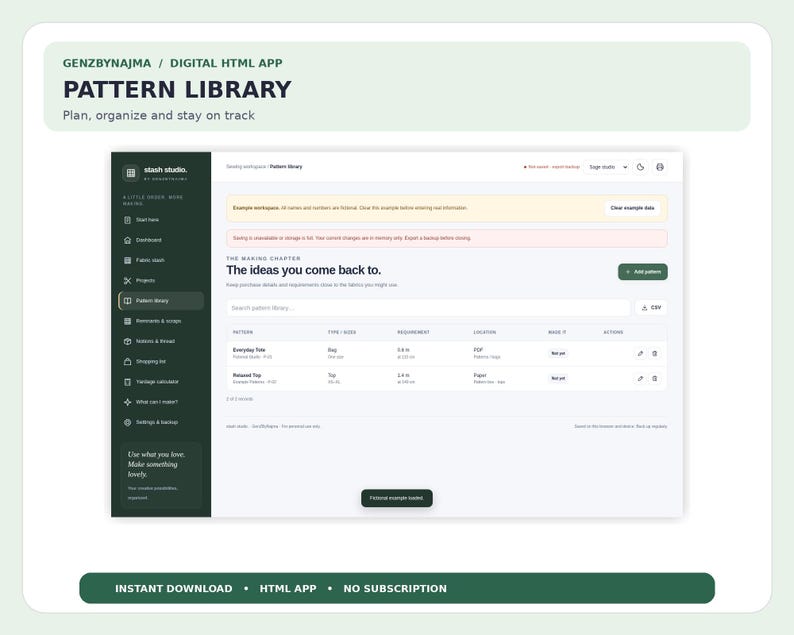Edit the Everyday Tote pattern
The height and width of the screenshot is (635, 794).
click(x=640, y=353)
